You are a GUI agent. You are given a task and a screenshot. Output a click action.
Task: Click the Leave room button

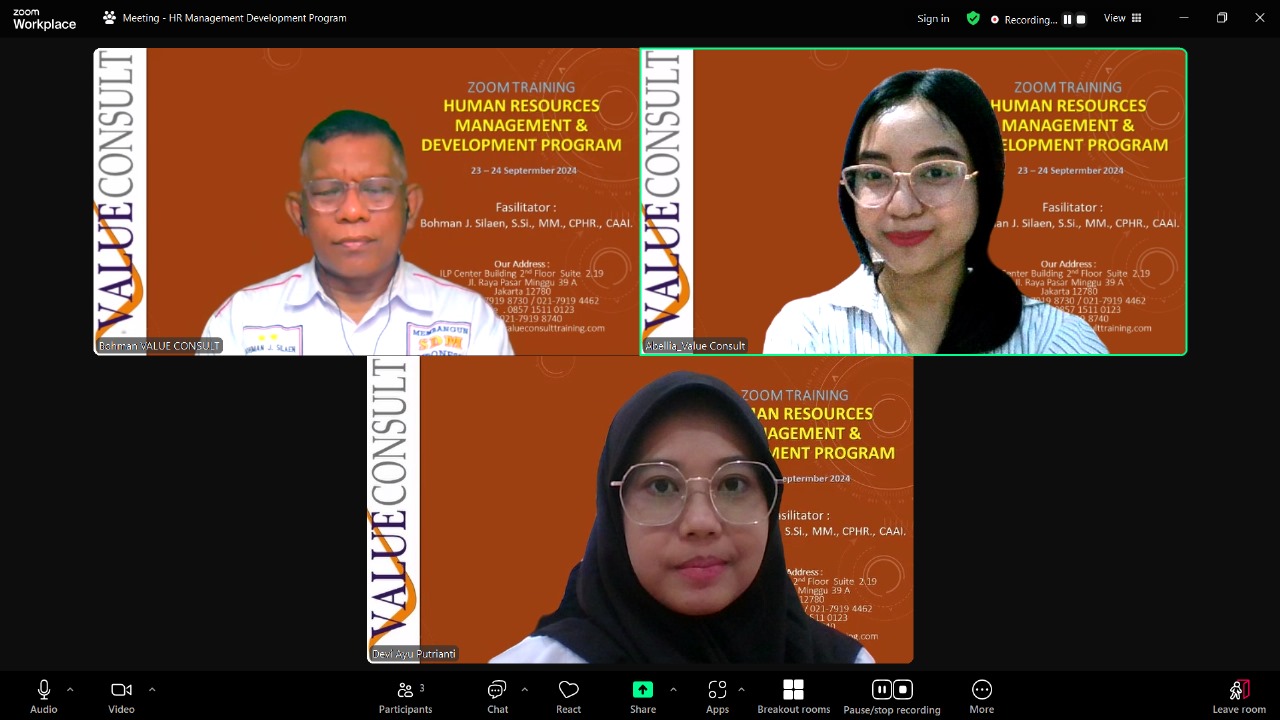click(x=1239, y=696)
